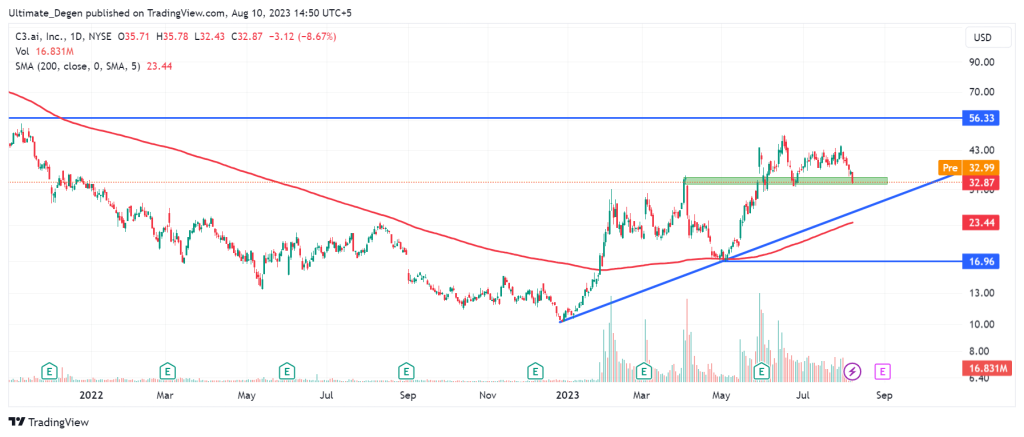
Task: Click the 43.00 price axis label
Action: click(981, 150)
